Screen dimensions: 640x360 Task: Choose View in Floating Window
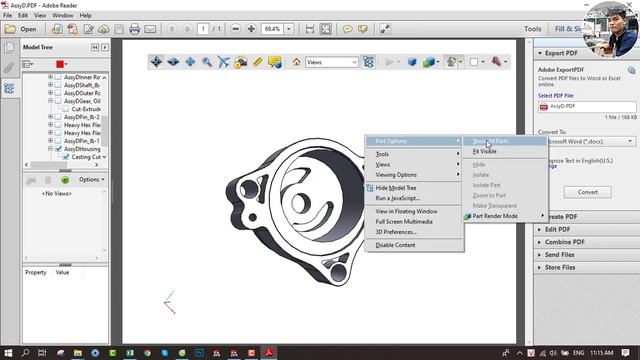(x=414, y=211)
